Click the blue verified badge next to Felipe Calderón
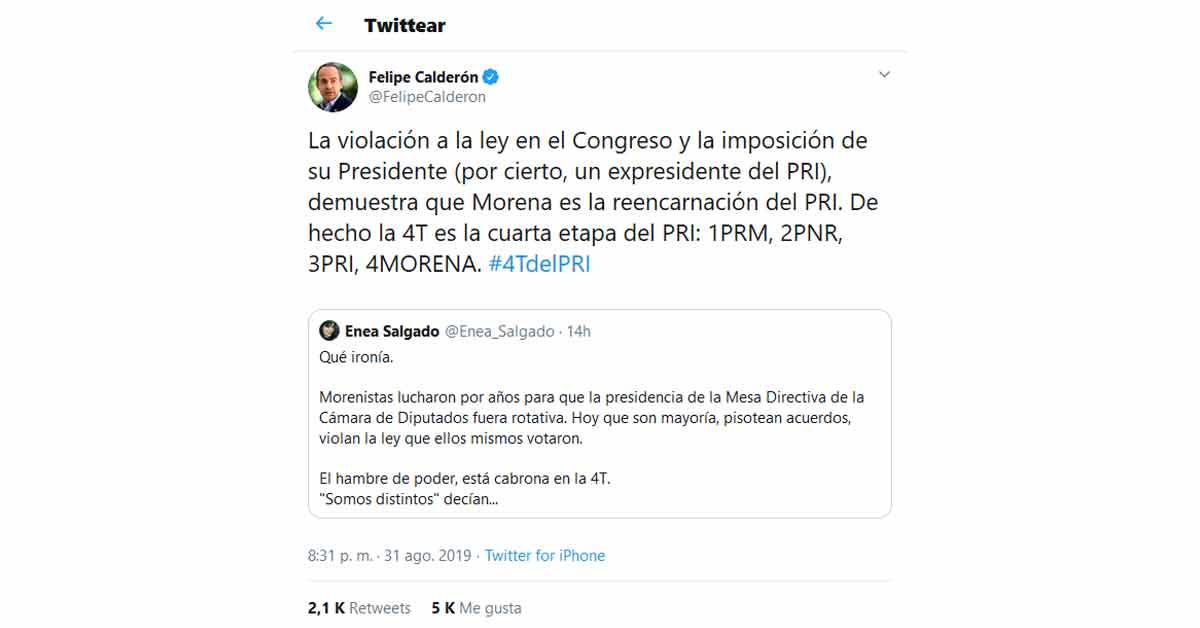Screen dimensions: 1200x628 point(492,75)
